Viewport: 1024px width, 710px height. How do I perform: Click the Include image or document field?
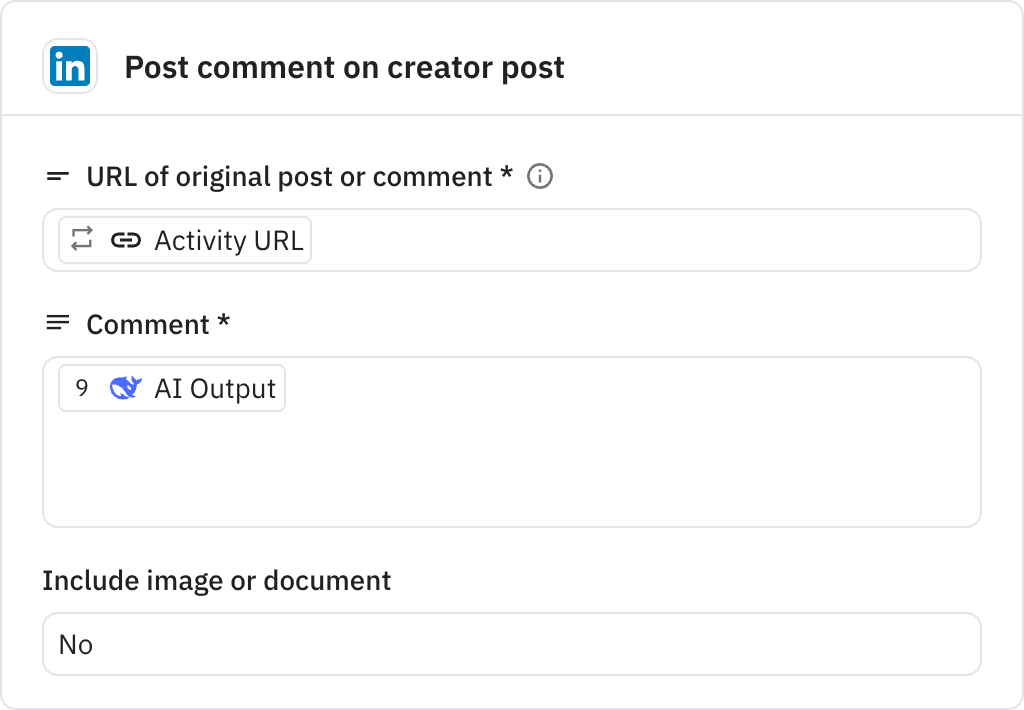[216, 580]
